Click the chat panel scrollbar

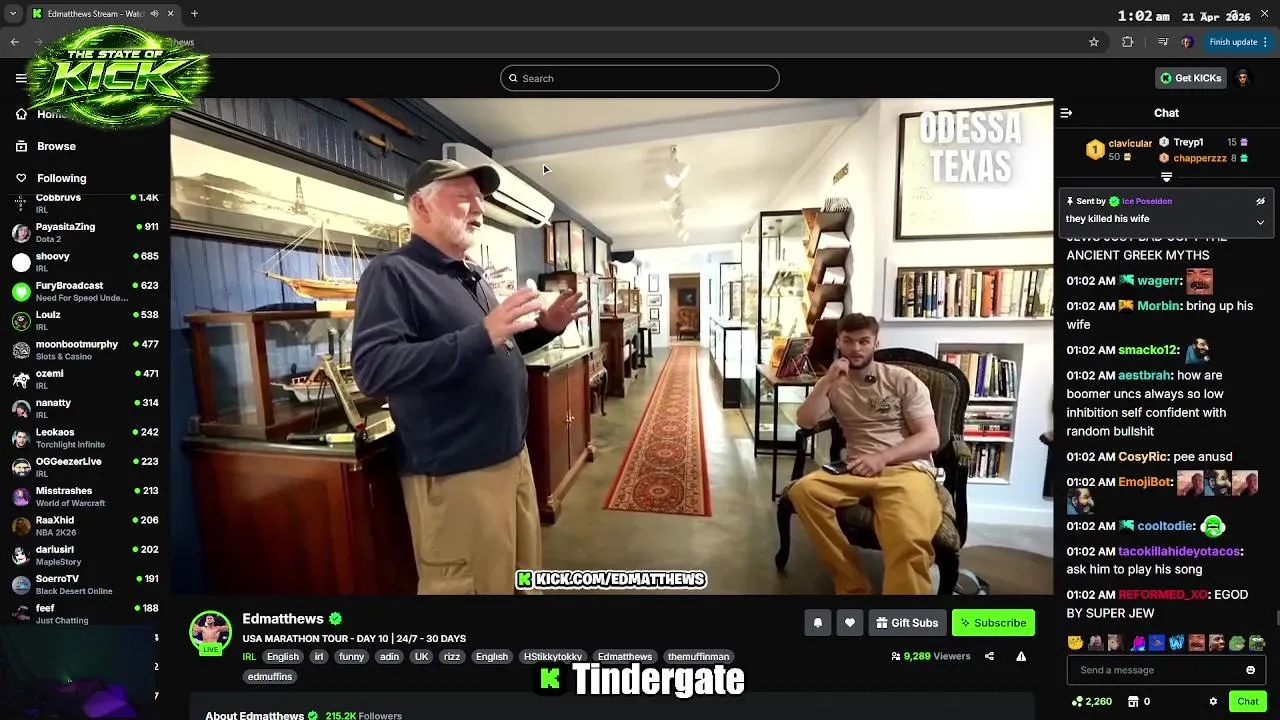tap(1276, 620)
